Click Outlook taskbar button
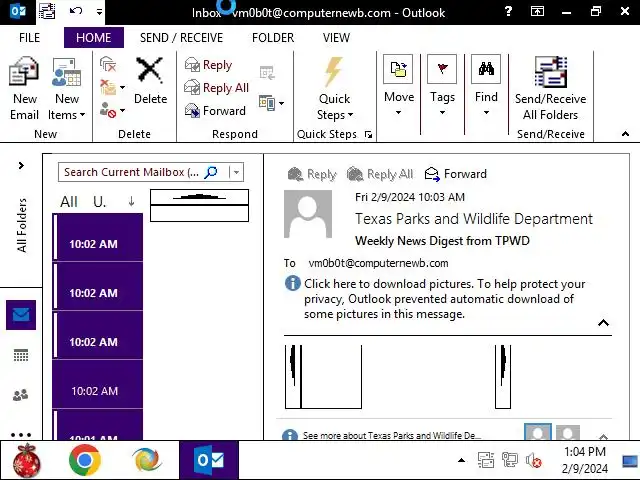The image size is (640, 480). pyautogui.click(x=209, y=460)
